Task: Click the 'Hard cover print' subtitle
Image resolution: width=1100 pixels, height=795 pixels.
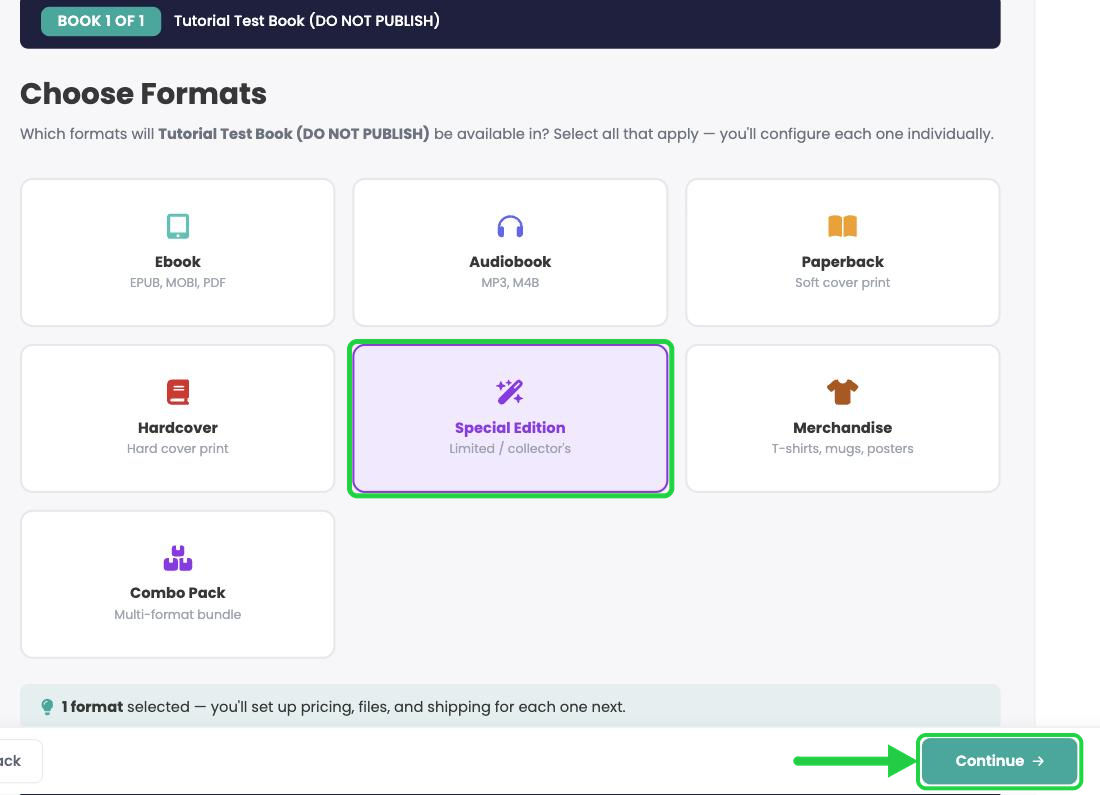Action: point(177,448)
